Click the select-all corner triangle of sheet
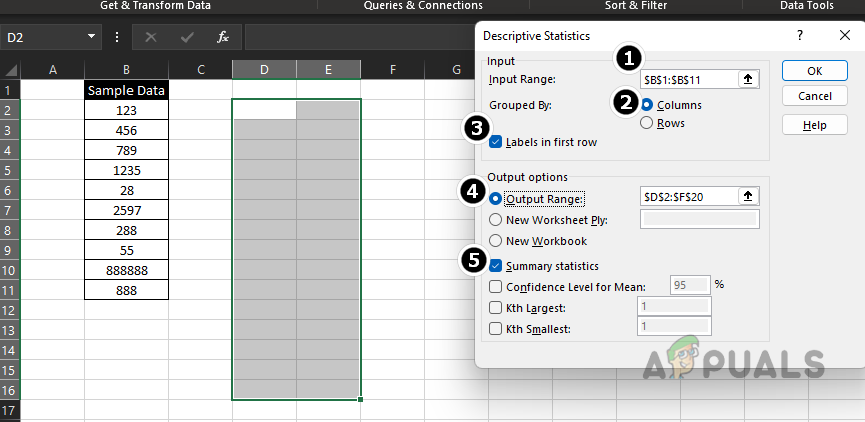Image resolution: width=865 pixels, height=422 pixels. (x=10, y=70)
